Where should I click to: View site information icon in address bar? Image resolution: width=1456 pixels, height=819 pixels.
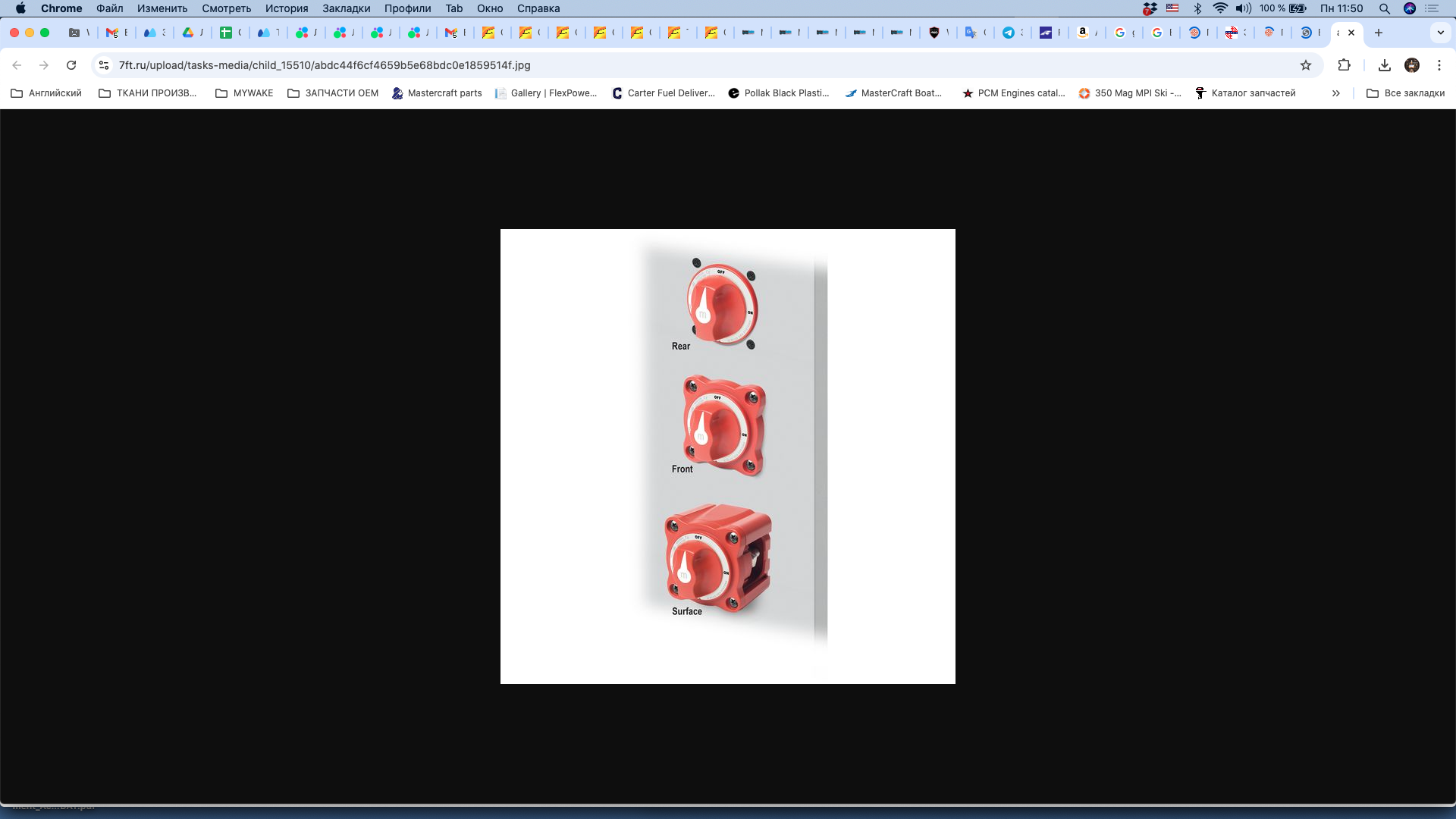104,65
